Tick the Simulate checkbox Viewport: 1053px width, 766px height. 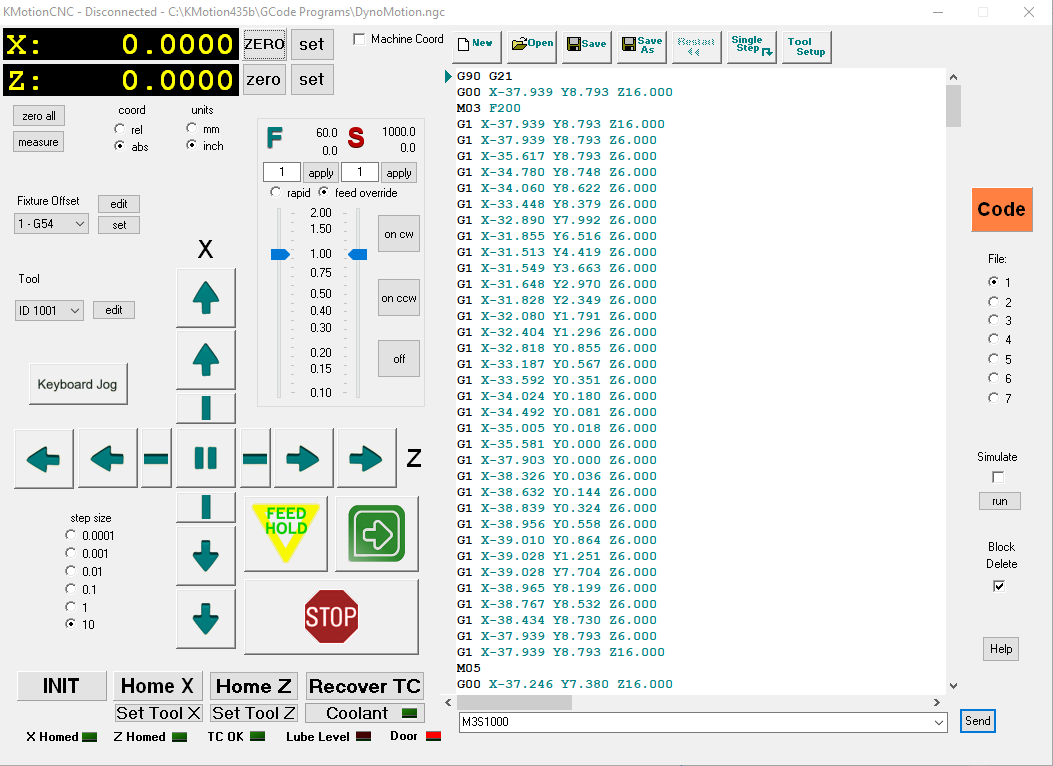[997, 477]
